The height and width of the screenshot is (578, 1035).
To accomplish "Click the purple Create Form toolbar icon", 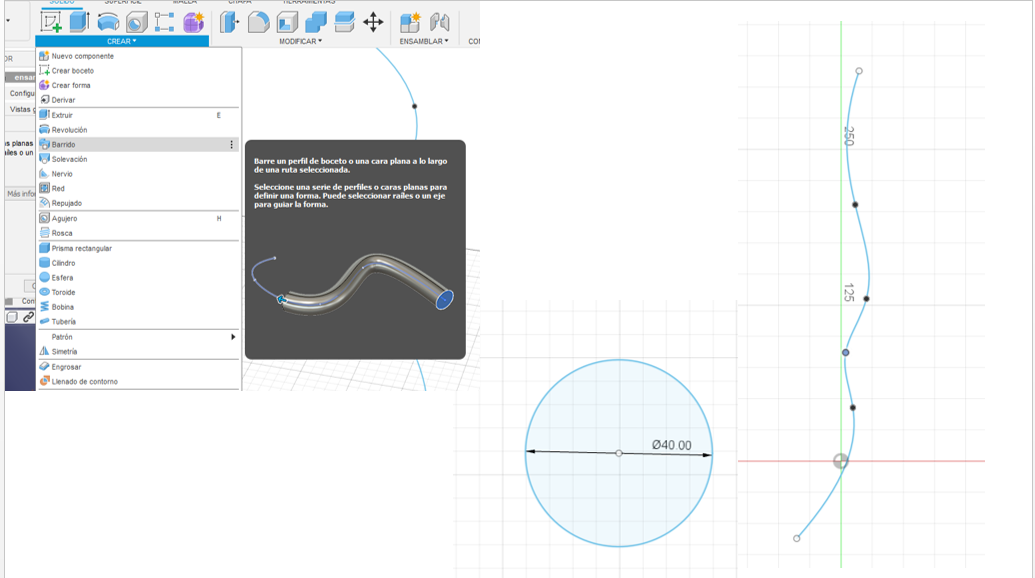I will click(x=193, y=22).
